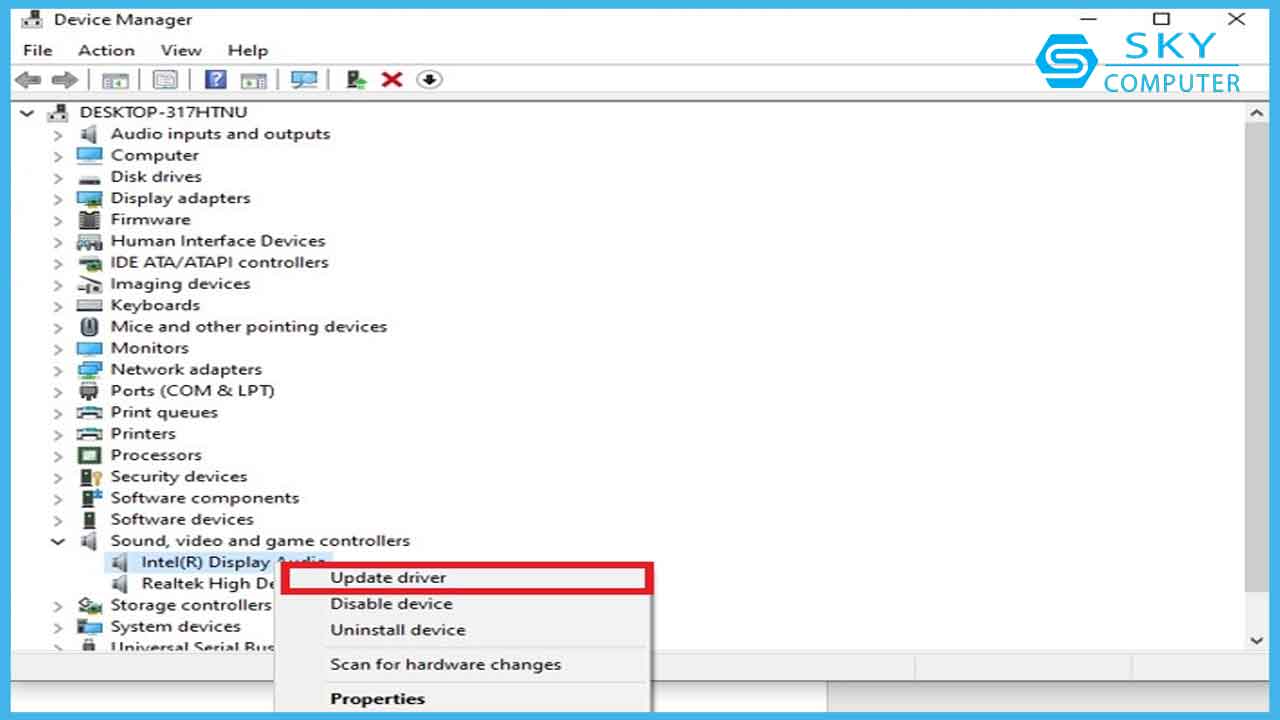The image size is (1280, 720).
Task: Click Scan for hardware changes menu entry
Action: [445, 664]
